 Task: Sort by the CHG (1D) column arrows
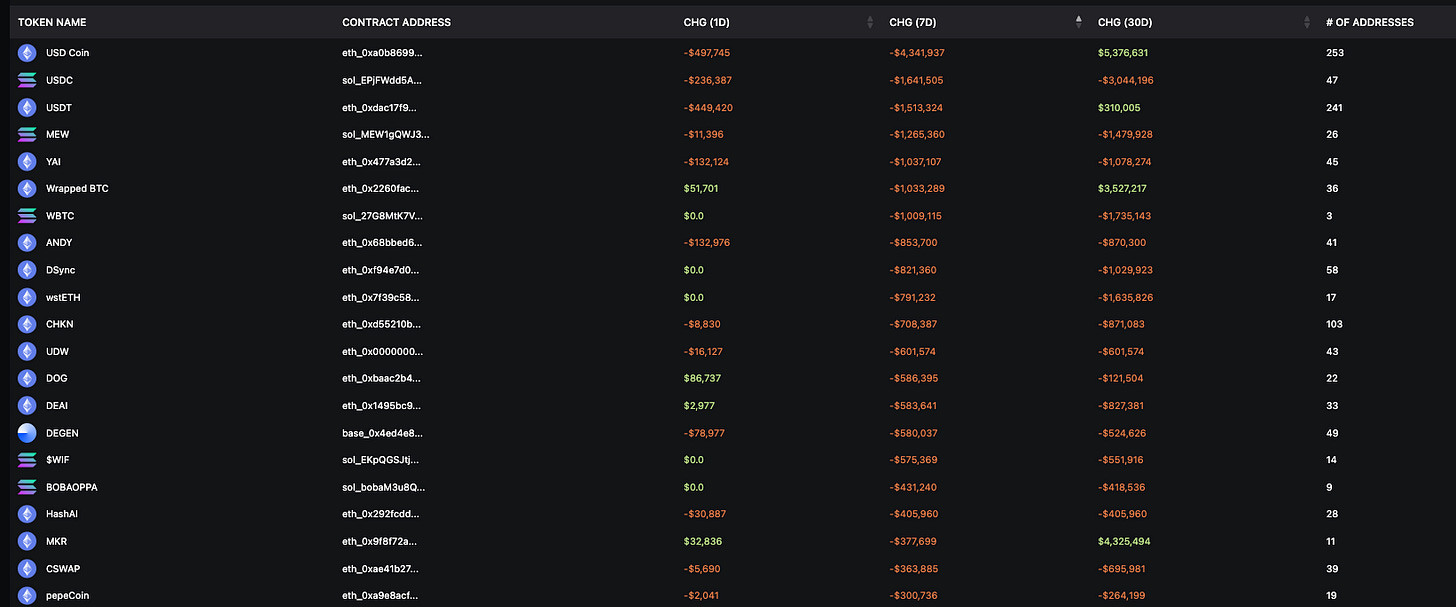pyautogui.click(x=870, y=22)
